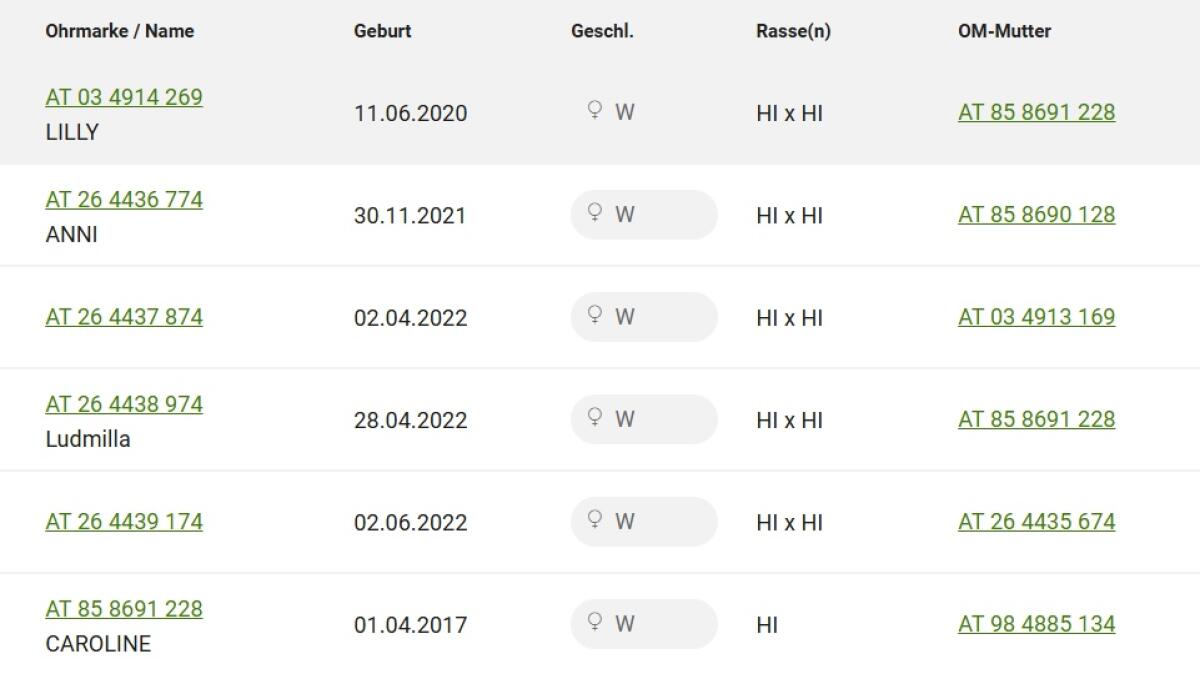Open ear tag AT 26 4438 974
1200x674 pixels.
tap(124, 404)
